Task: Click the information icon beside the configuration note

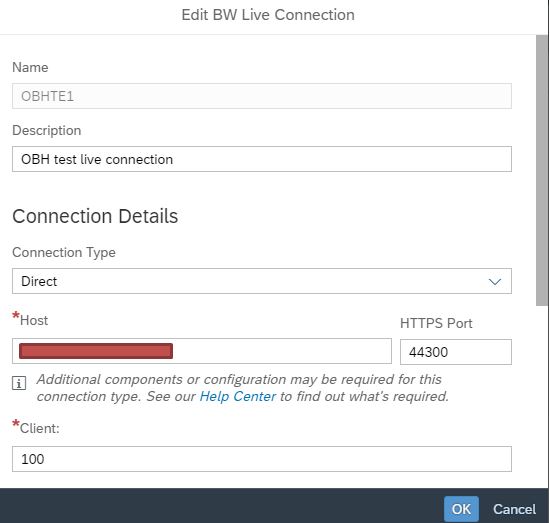Action: [19, 383]
